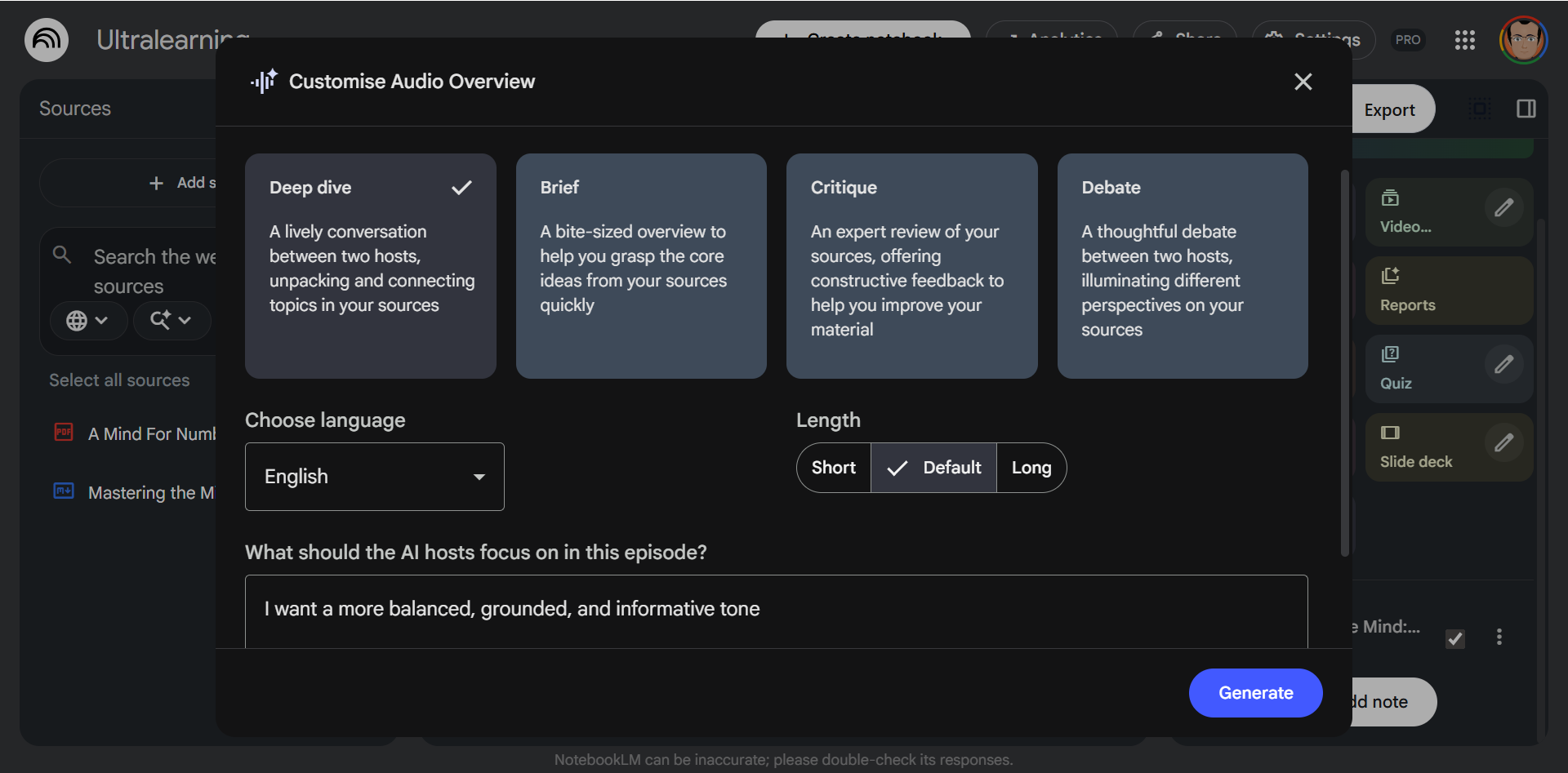The image size is (1568, 773).
Task: Open the English language dropdown
Action: point(374,477)
